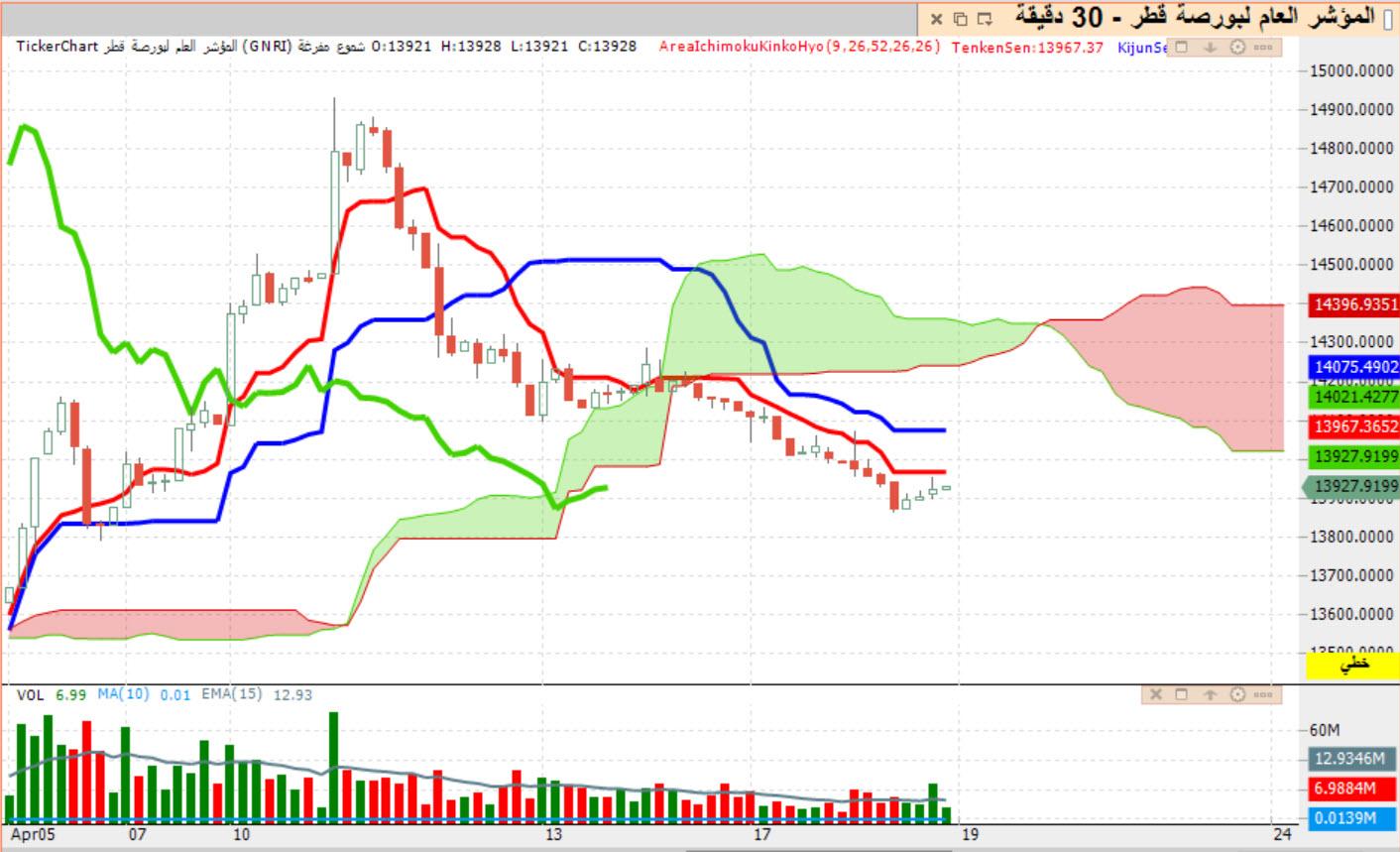The height and width of the screenshot is (852, 1400).
Task: Close the Qatar index 30-minute chart window
Action: (936, 19)
